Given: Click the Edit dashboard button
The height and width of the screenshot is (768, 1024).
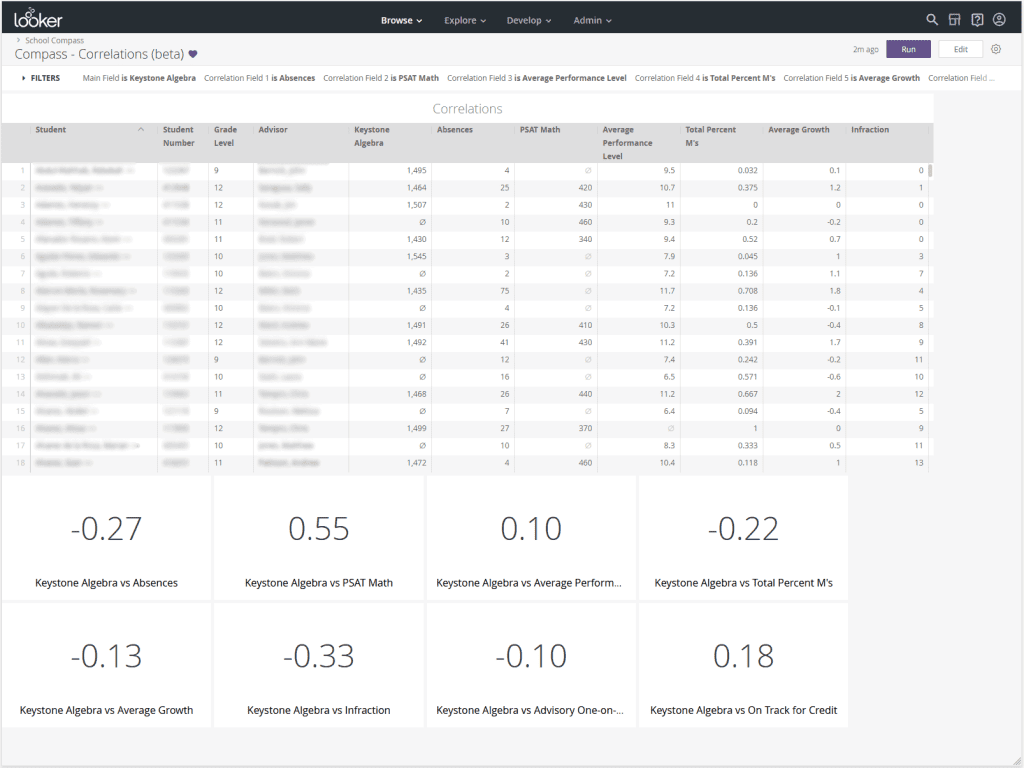Looking at the screenshot, I should pyautogui.click(x=960, y=49).
